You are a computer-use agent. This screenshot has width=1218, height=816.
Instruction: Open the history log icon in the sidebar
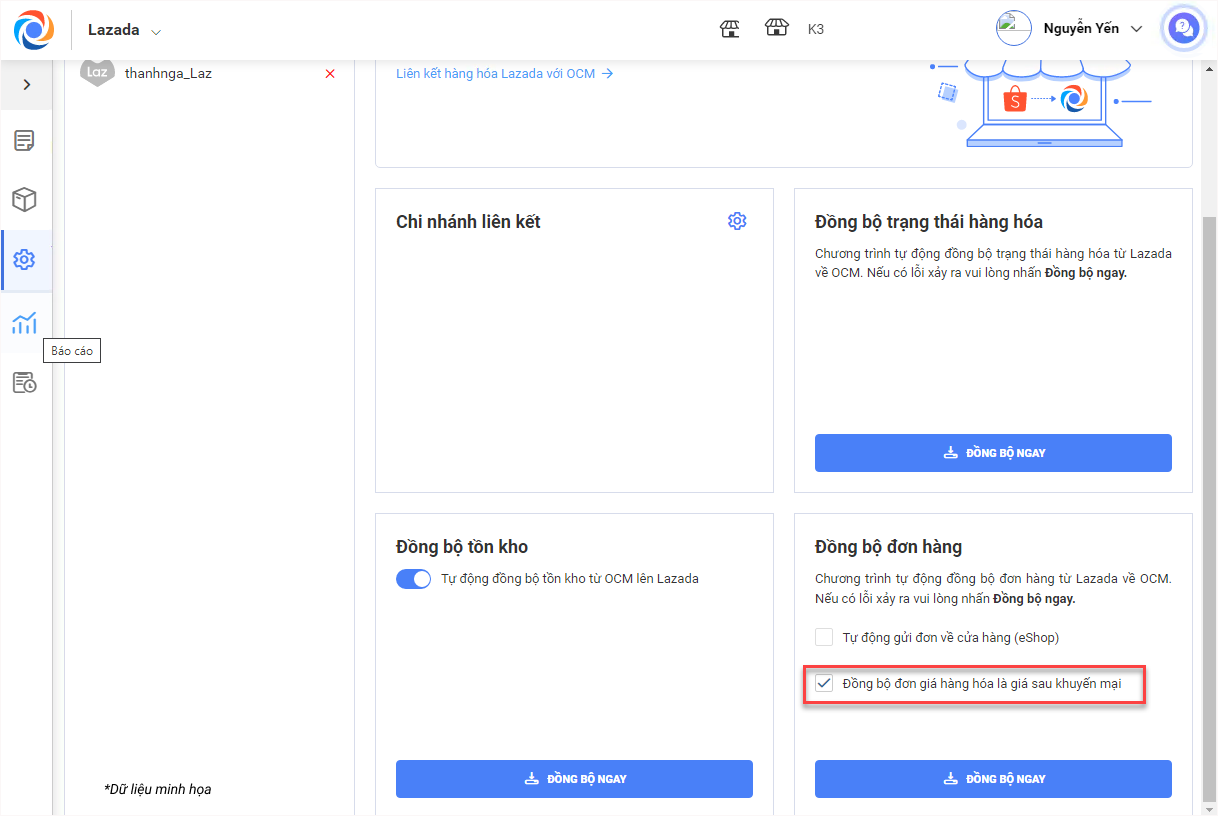click(x=24, y=383)
